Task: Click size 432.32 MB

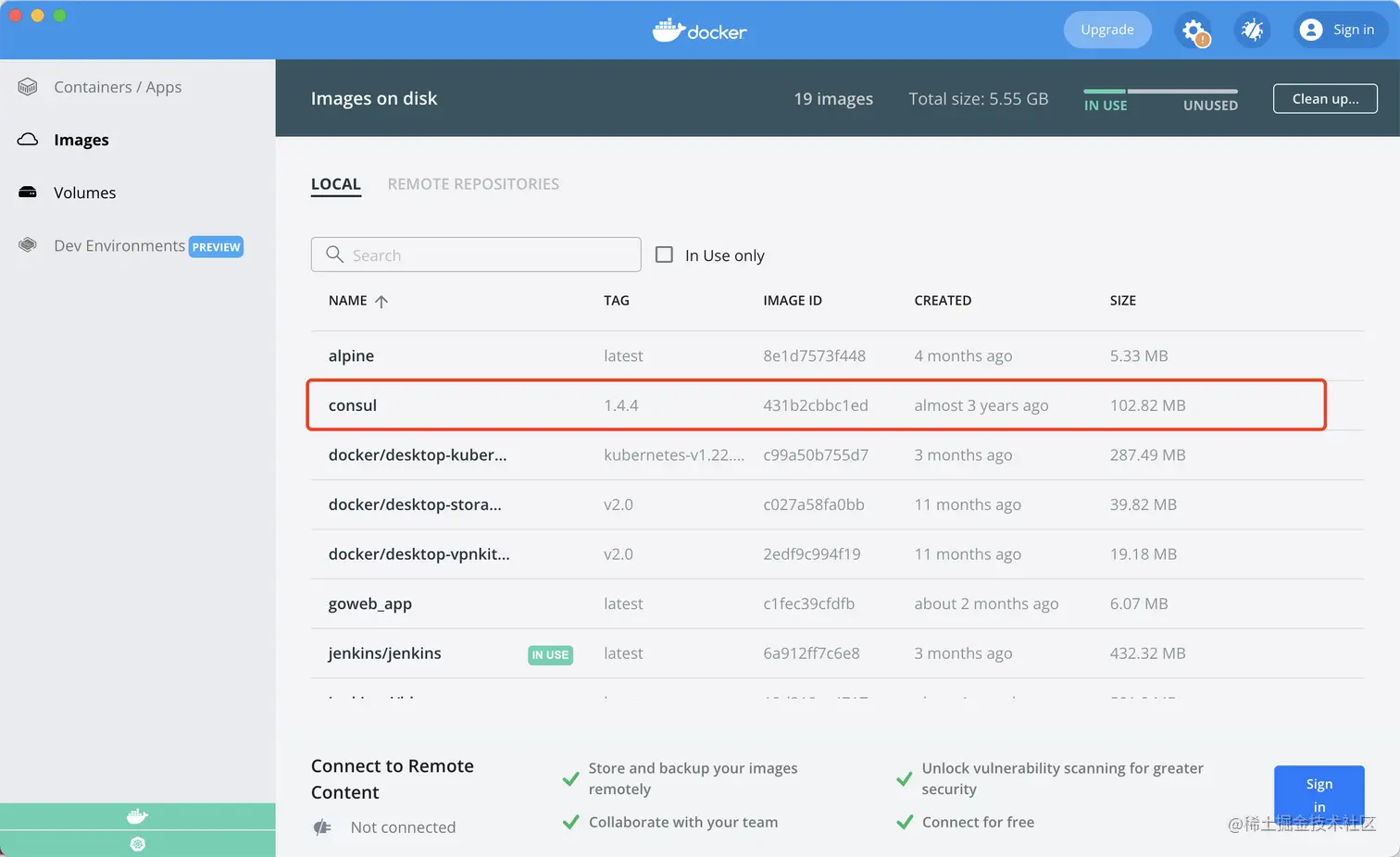Action: click(1148, 653)
